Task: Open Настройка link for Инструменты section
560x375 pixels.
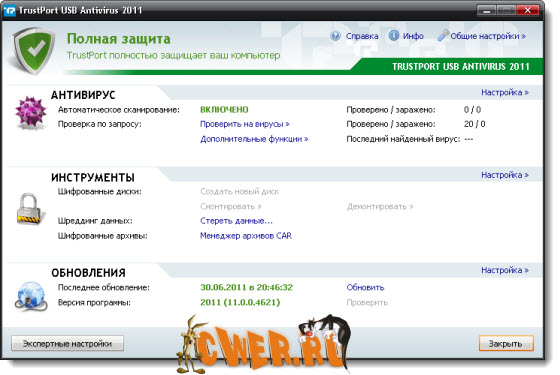Action: [505, 175]
